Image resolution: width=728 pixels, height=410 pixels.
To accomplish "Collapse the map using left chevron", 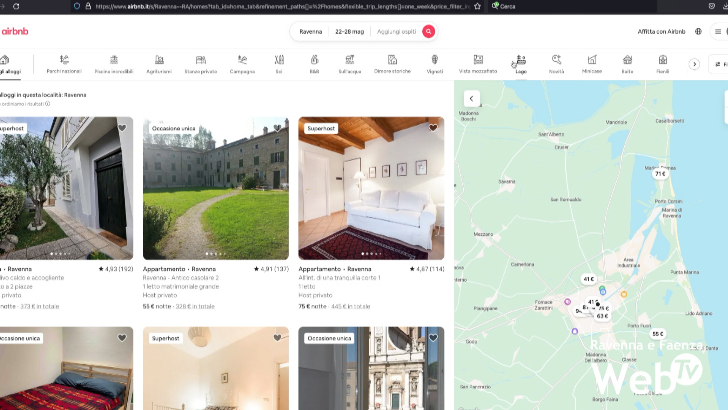I will pos(471,98).
